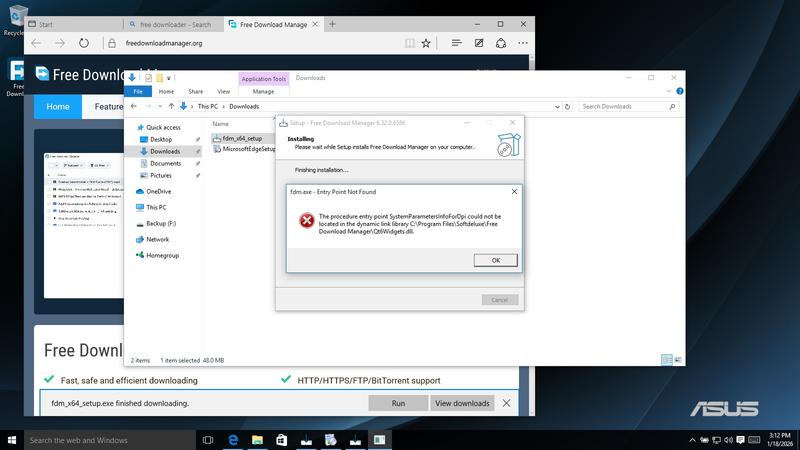Close the fdm.exe error dialog with its X

pos(514,191)
